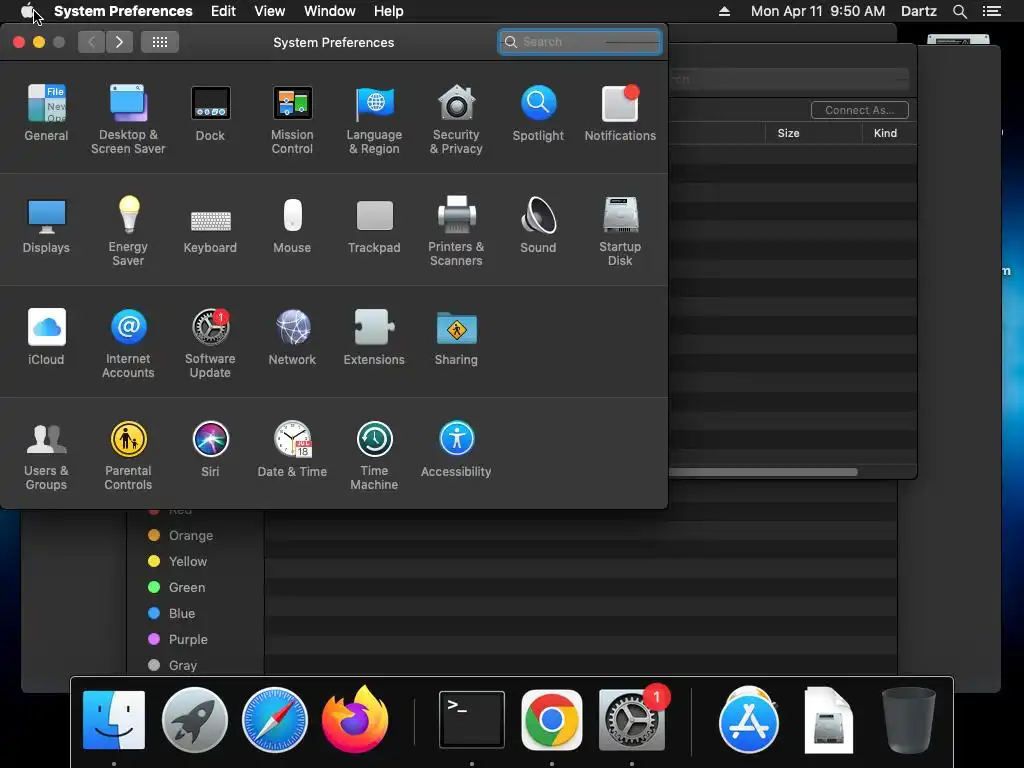Select the Gray tag in Finder sidebar

[173, 665]
